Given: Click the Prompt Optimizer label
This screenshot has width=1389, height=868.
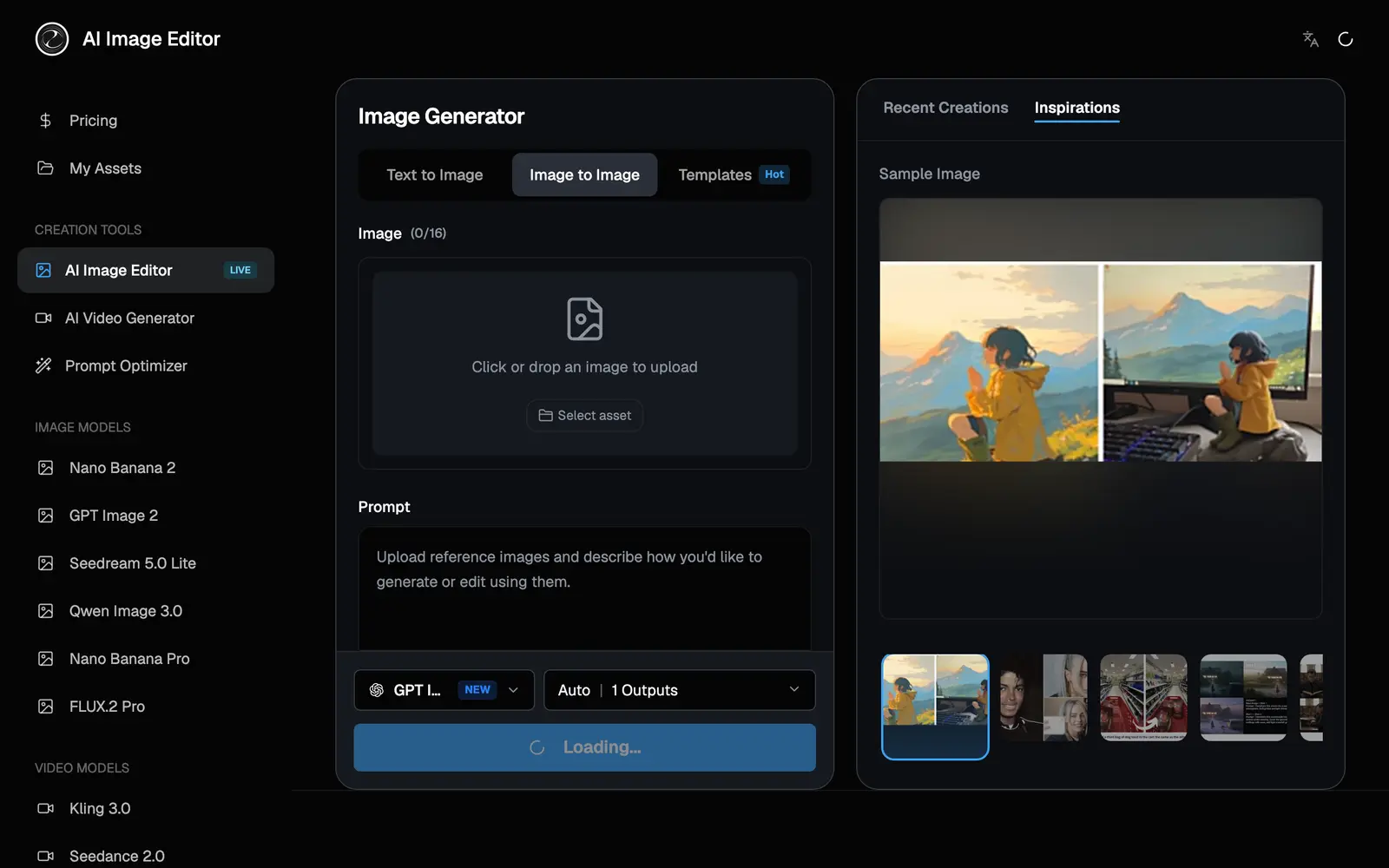Looking at the screenshot, I should pos(126,365).
